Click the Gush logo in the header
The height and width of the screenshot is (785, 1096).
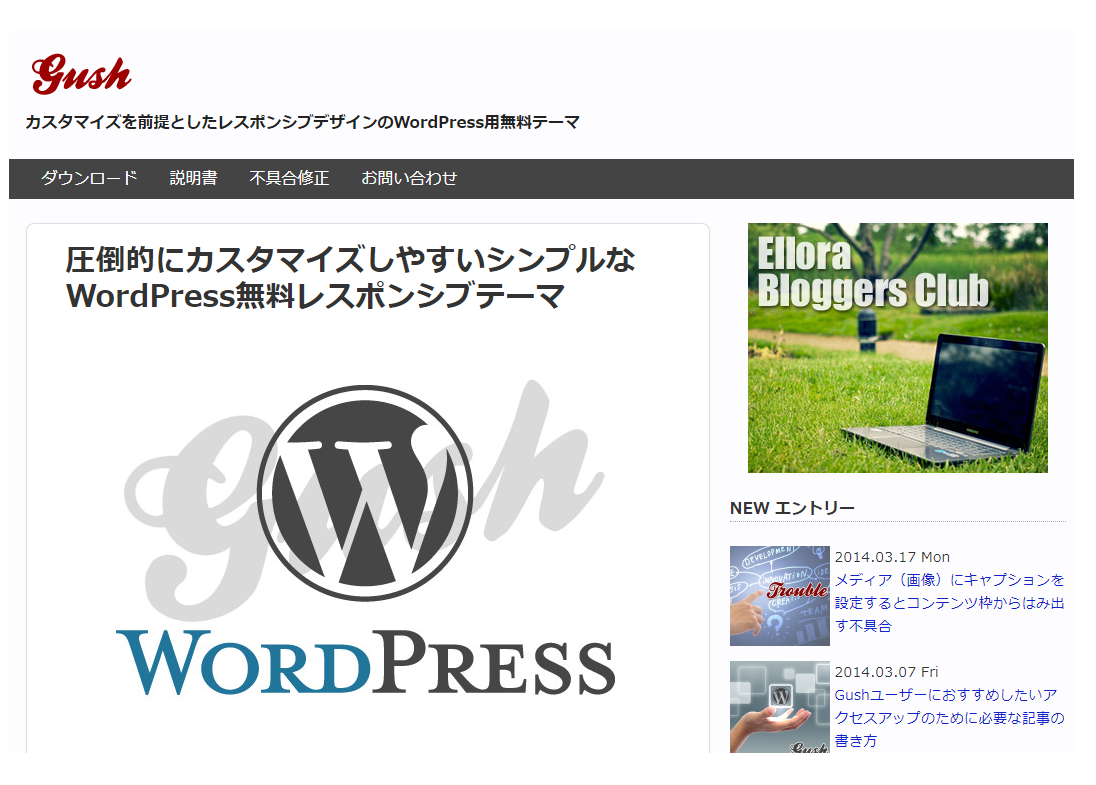point(81,74)
